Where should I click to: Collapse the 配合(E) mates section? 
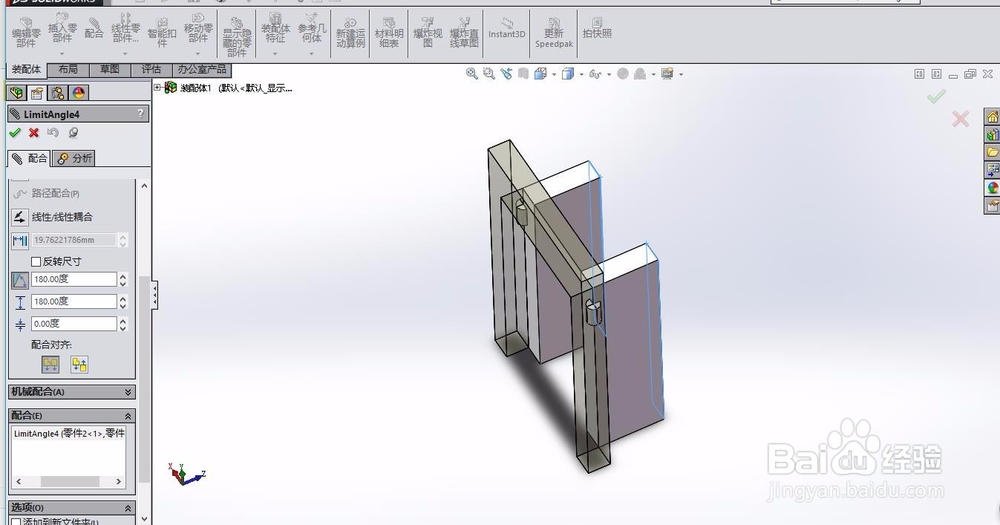coord(128,416)
